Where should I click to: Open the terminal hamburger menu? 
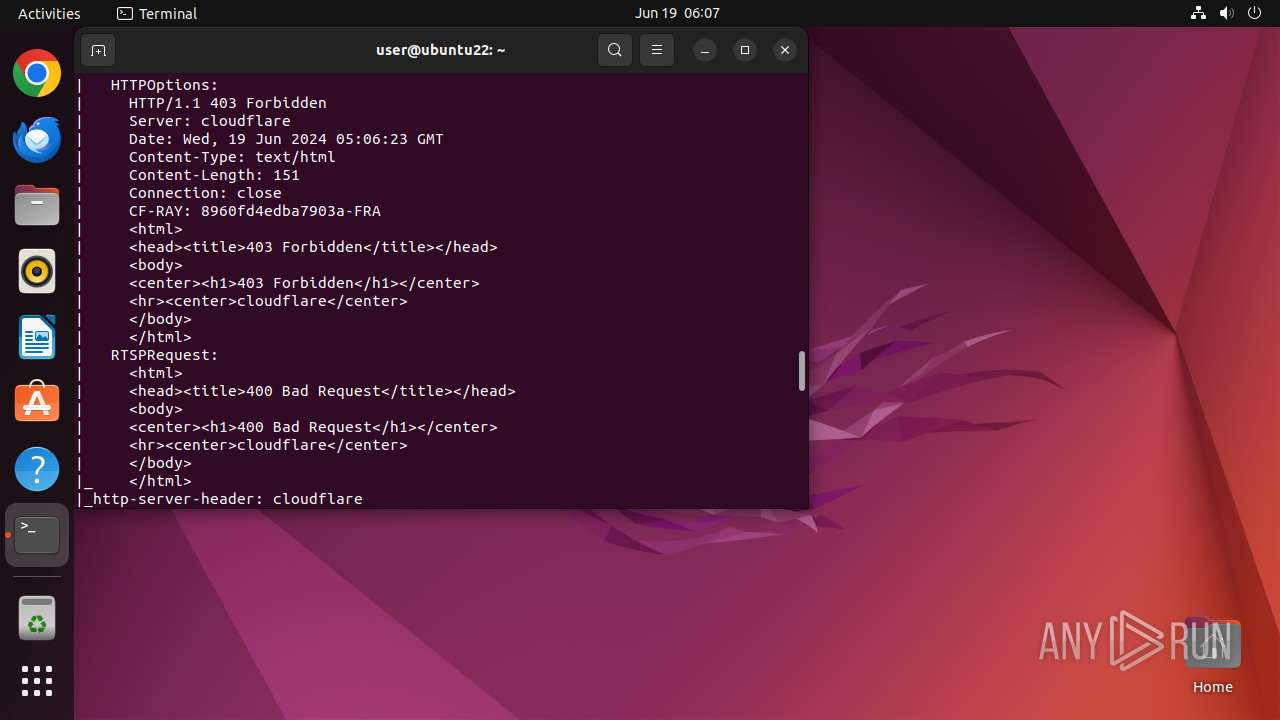(657, 50)
